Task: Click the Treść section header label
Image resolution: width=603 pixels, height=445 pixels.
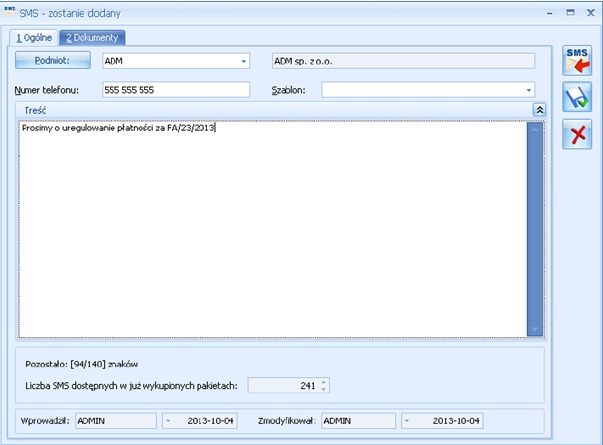Action: pos(35,110)
